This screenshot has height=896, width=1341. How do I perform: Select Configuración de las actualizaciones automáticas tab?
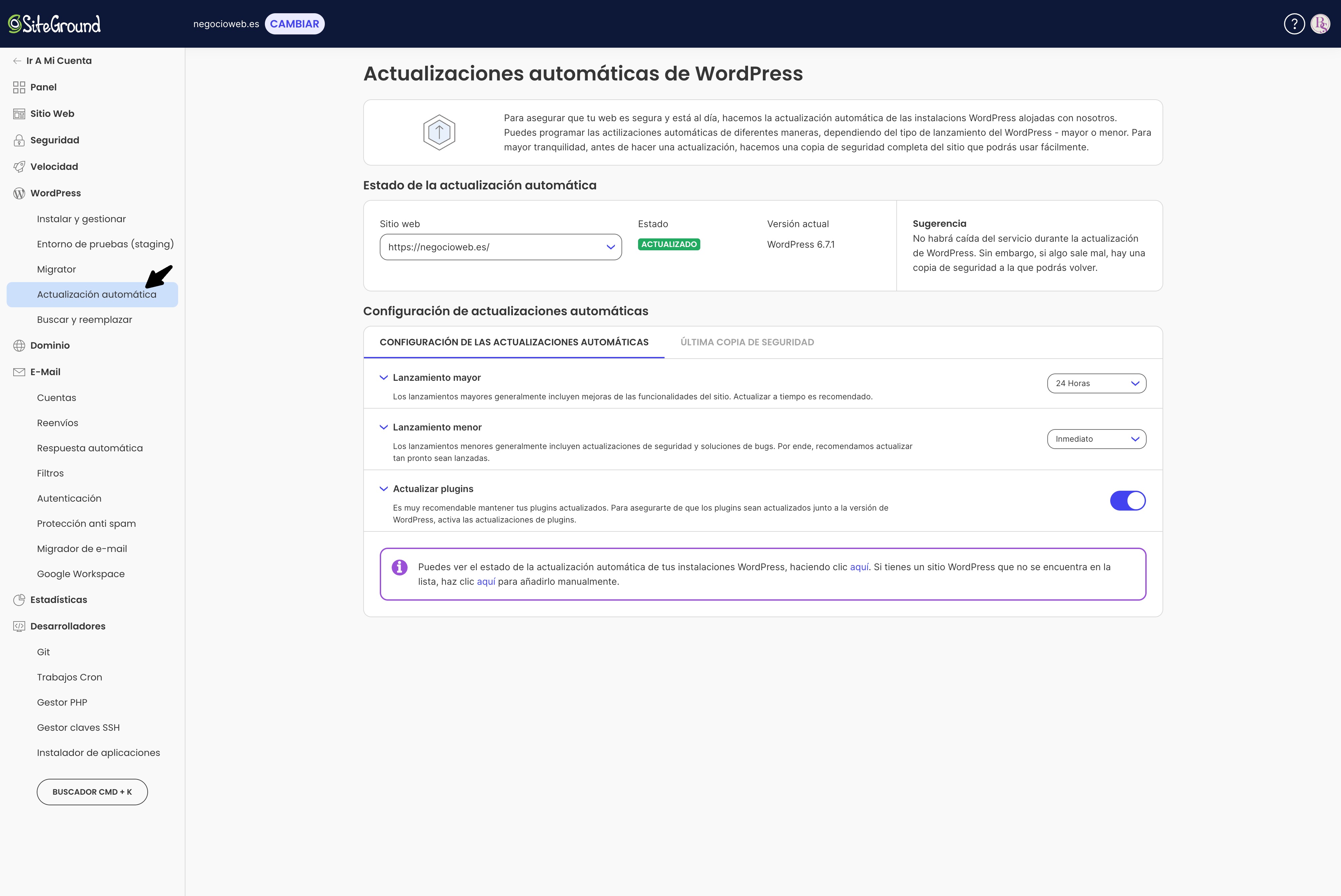coord(514,342)
